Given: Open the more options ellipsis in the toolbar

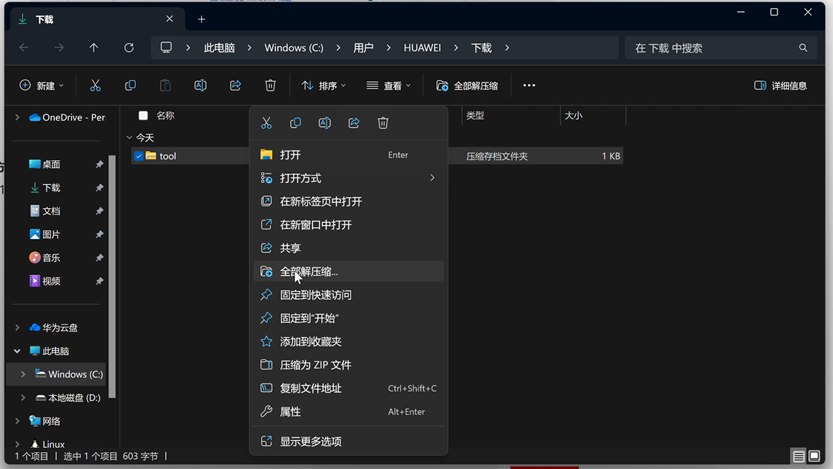Looking at the screenshot, I should [x=529, y=86].
